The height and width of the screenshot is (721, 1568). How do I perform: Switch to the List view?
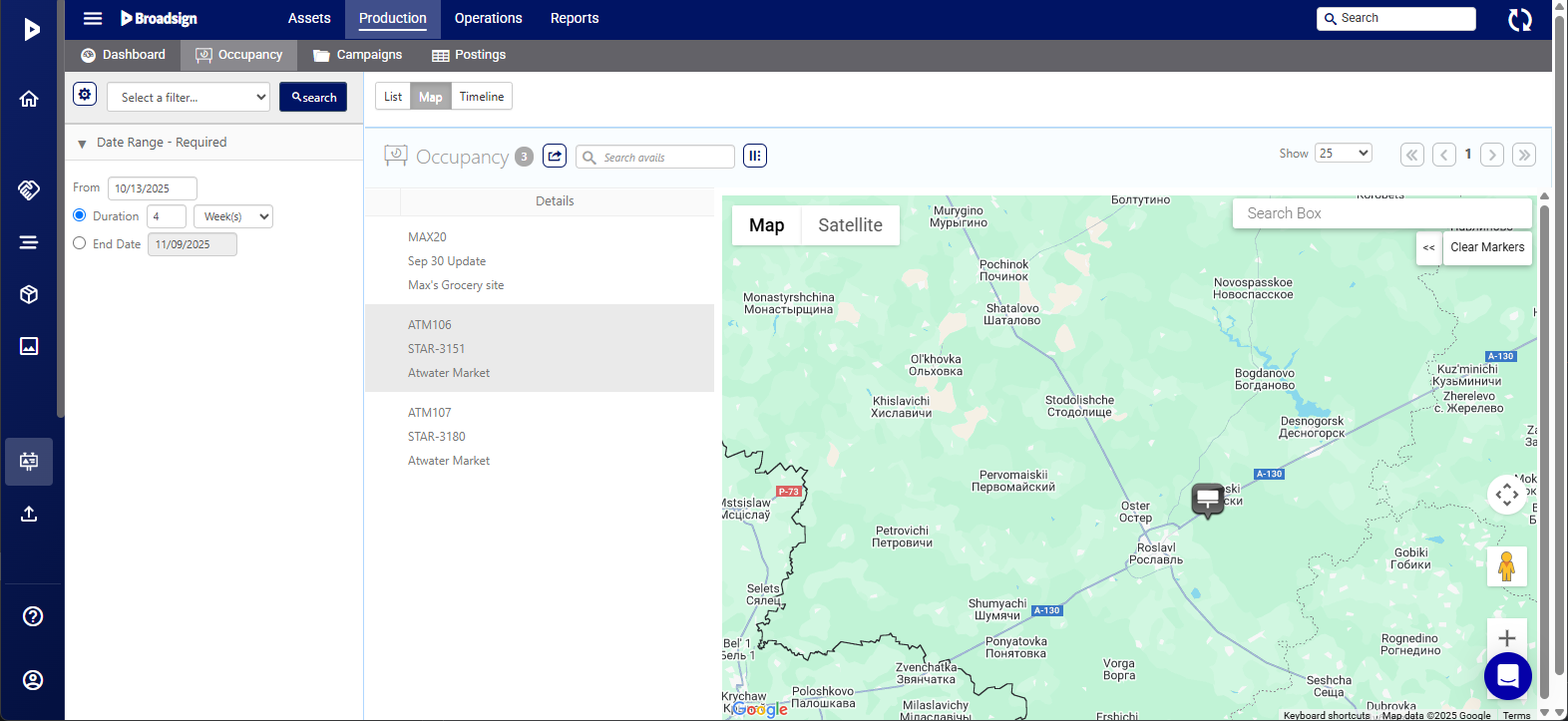coord(393,96)
